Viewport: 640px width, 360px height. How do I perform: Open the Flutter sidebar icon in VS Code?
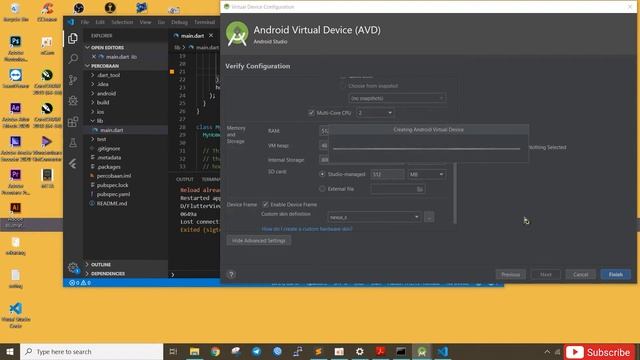tap(73, 164)
